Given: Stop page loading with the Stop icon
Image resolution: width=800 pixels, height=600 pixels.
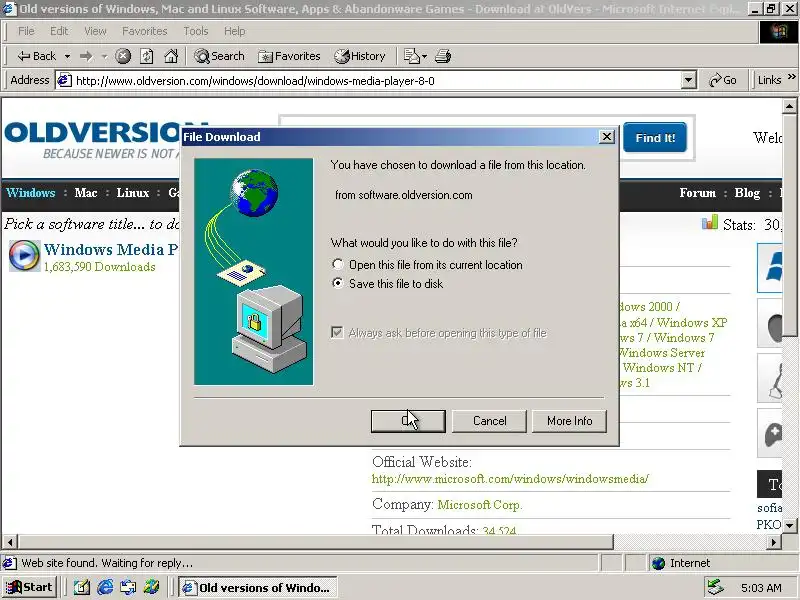Looking at the screenshot, I should click(123, 56).
